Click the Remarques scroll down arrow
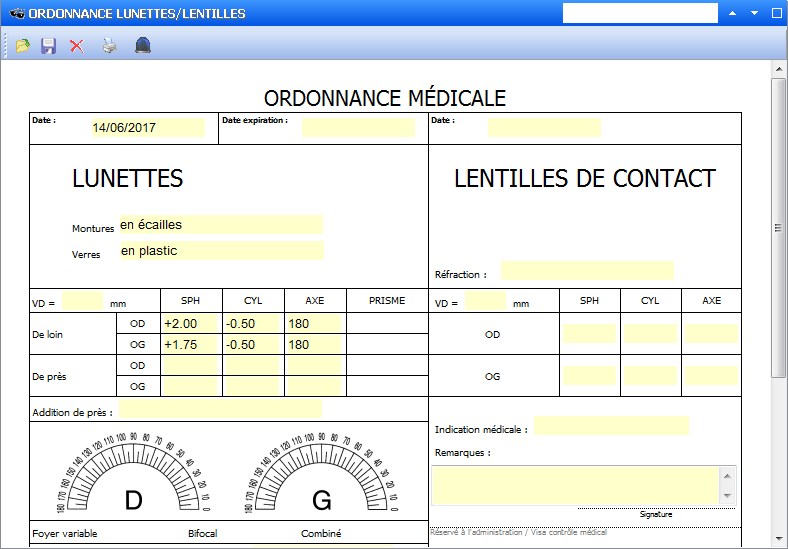The height and width of the screenshot is (549, 788). click(727, 496)
